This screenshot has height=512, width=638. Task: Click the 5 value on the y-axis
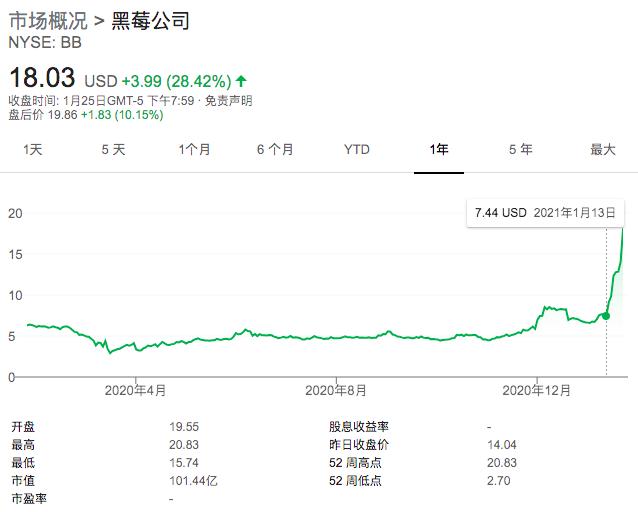click(12, 337)
